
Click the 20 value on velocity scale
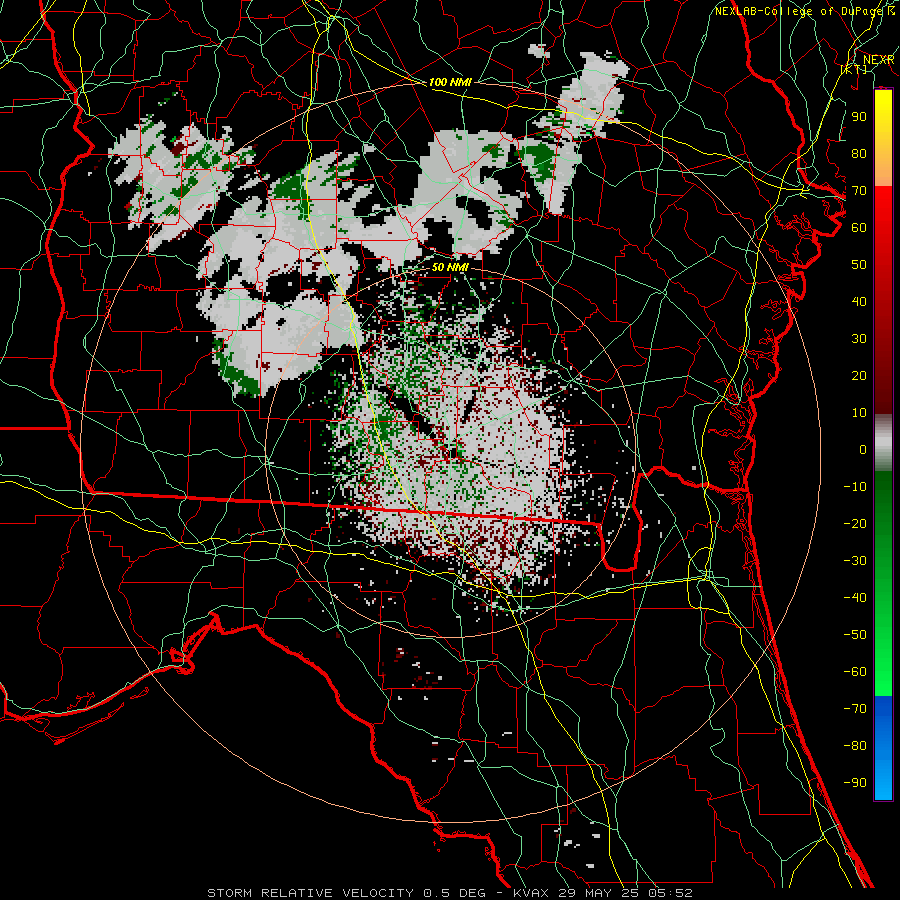click(x=859, y=375)
